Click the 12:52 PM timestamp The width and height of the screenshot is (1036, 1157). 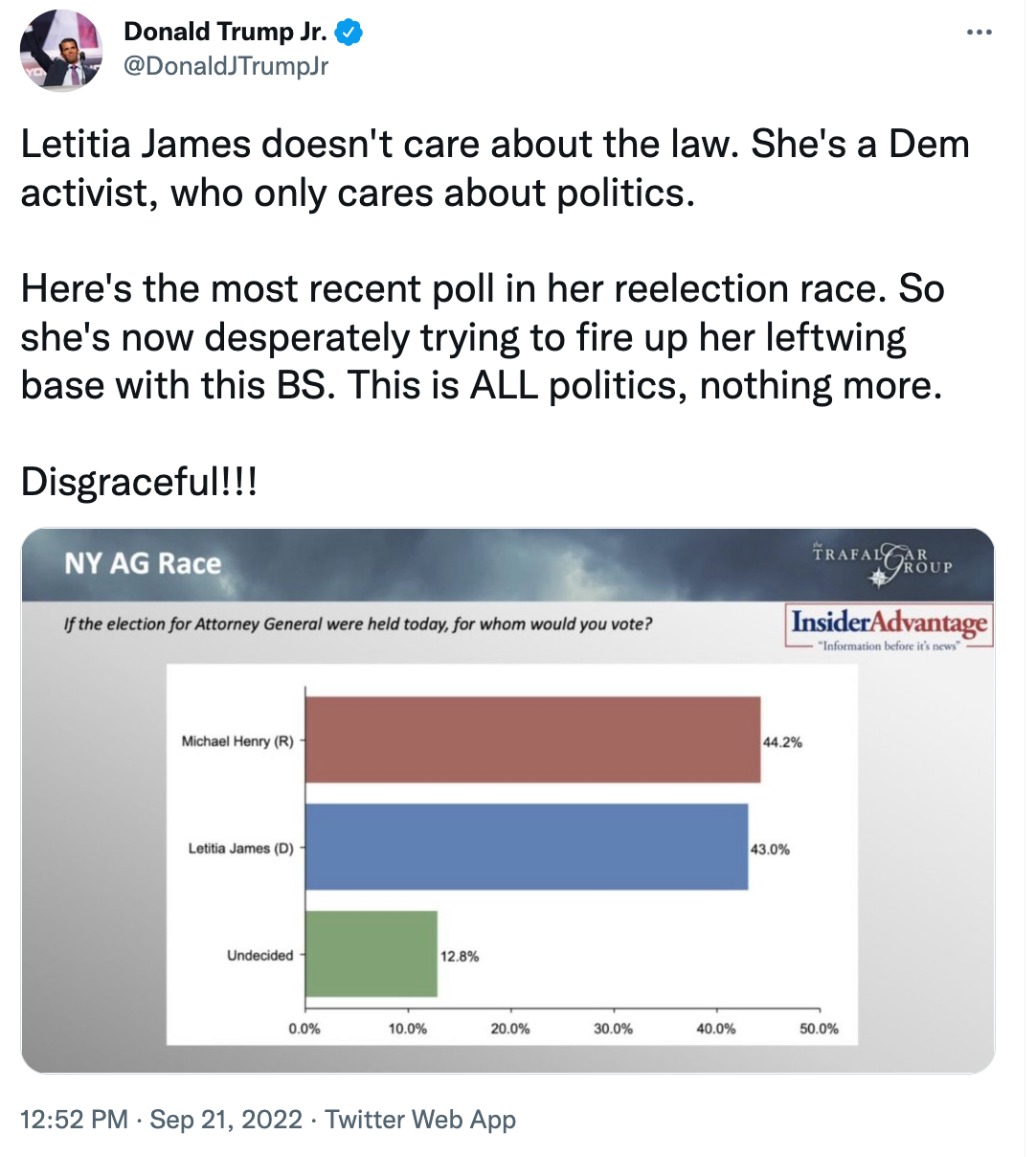point(74,1119)
